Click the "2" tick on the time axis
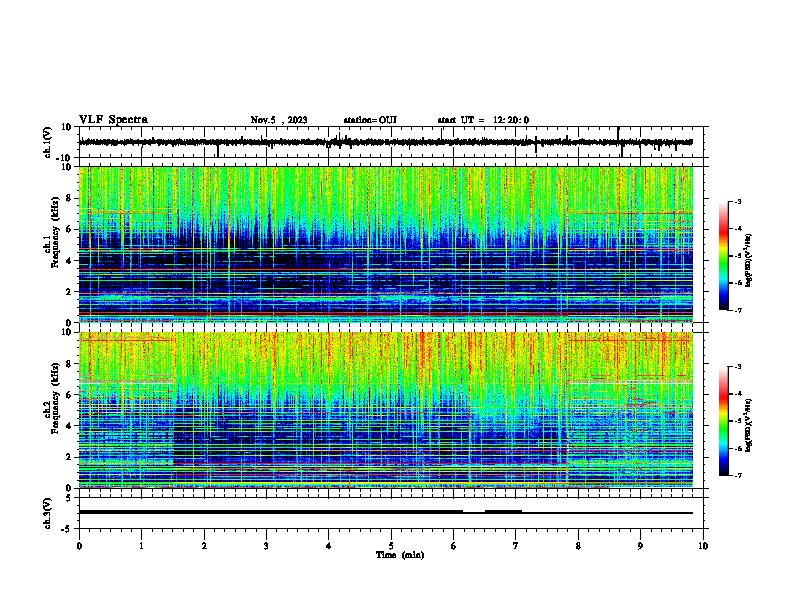Screen dimensions: 792x612 (204, 546)
